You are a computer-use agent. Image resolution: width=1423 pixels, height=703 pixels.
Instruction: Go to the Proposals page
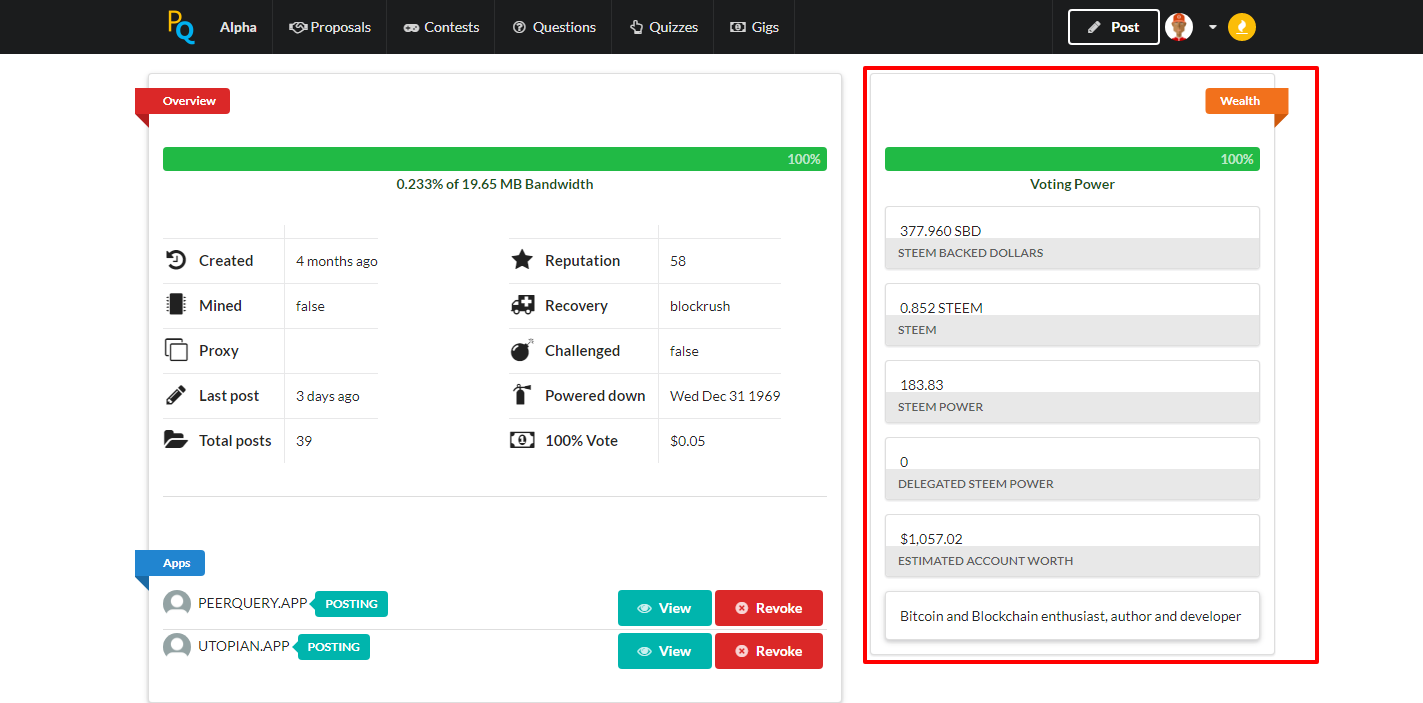coord(329,27)
